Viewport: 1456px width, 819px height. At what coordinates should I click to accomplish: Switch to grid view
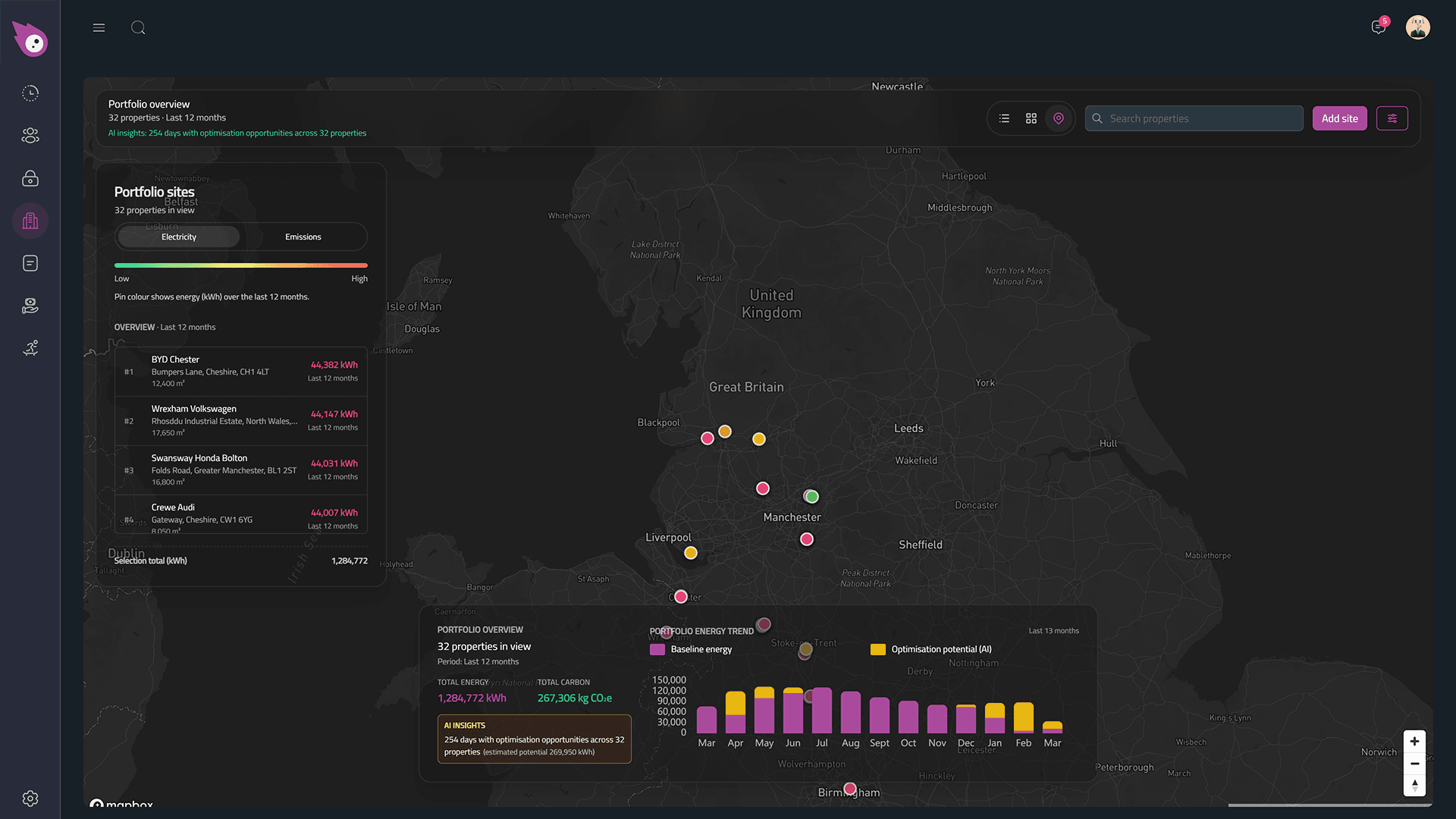pos(1031,118)
